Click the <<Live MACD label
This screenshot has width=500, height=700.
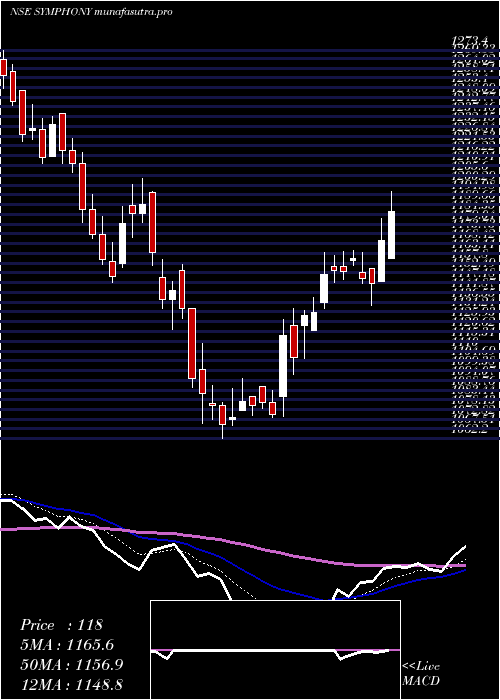421,673
